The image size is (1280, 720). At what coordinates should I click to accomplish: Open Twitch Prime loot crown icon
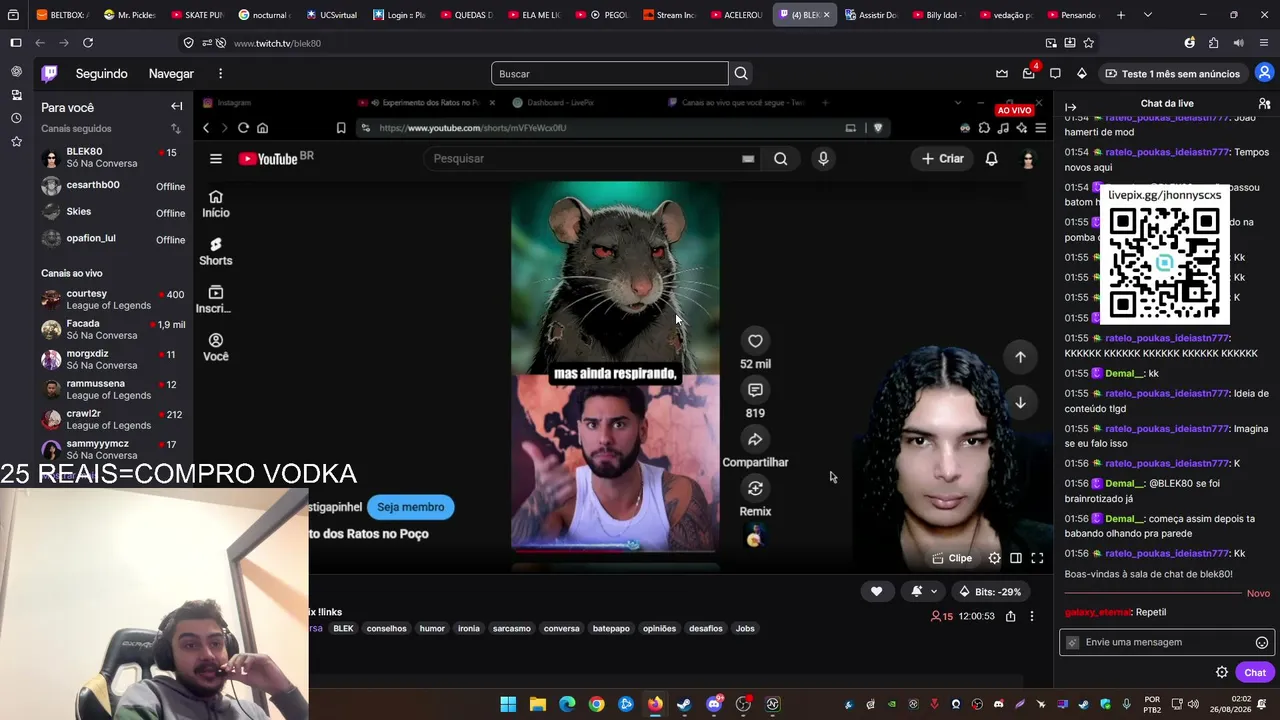tap(1002, 73)
